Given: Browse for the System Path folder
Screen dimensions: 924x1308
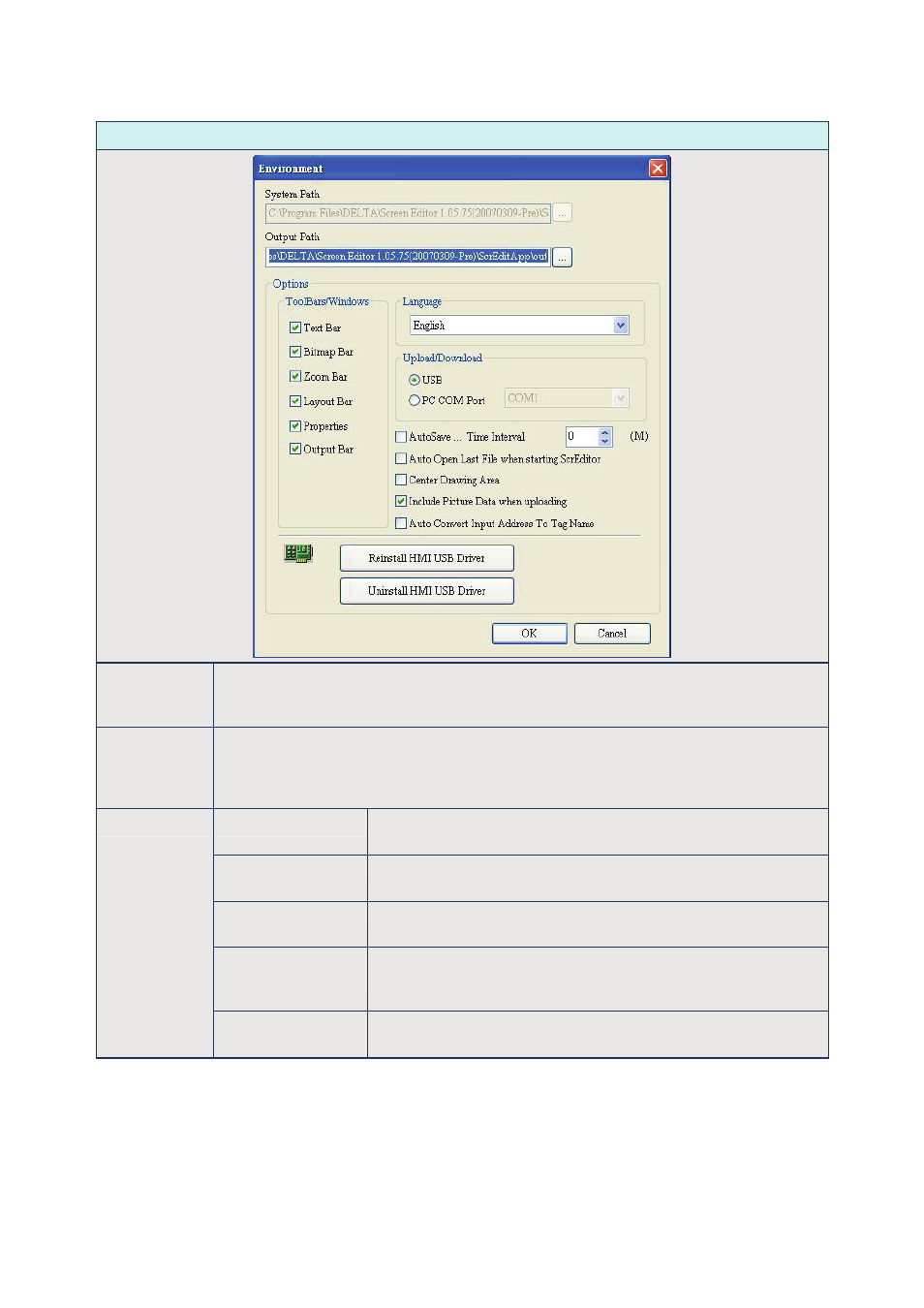Looking at the screenshot, I should (563, 212).
